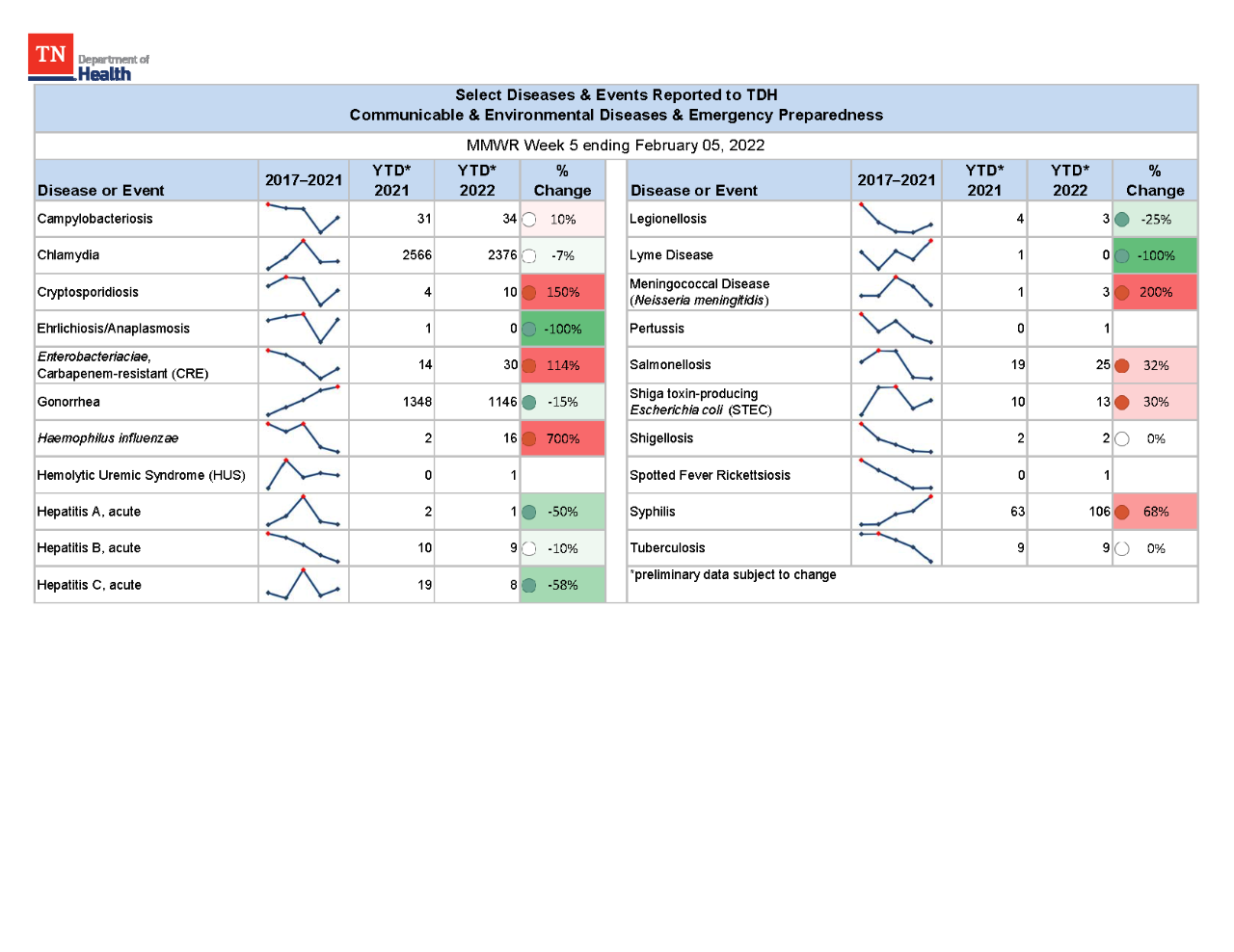
Task: Select the "Hemolytic Uremic Syndrome (HUS)" label
Action: 141,475
